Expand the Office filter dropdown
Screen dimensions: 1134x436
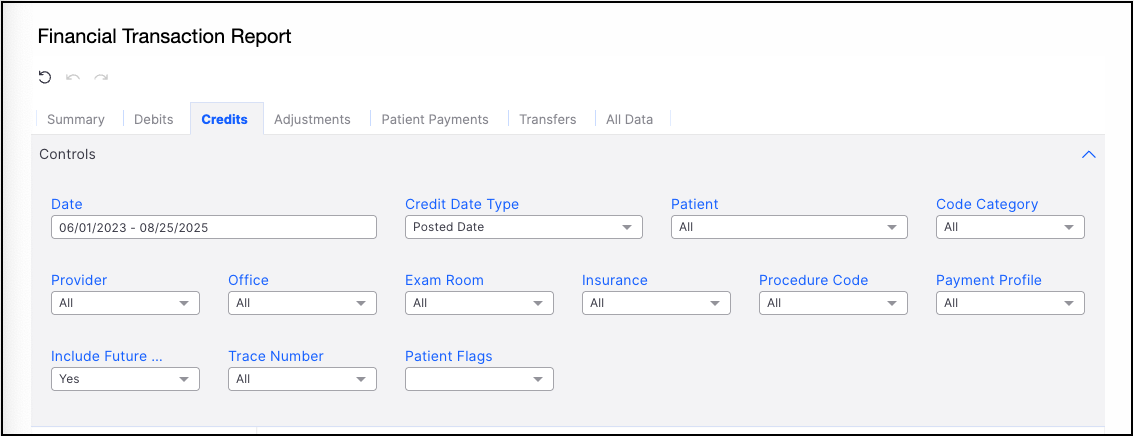(302, 303)
